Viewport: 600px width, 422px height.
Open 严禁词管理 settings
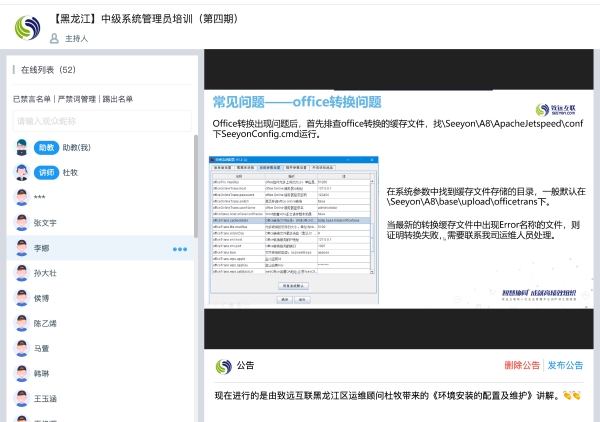(77, 99)
